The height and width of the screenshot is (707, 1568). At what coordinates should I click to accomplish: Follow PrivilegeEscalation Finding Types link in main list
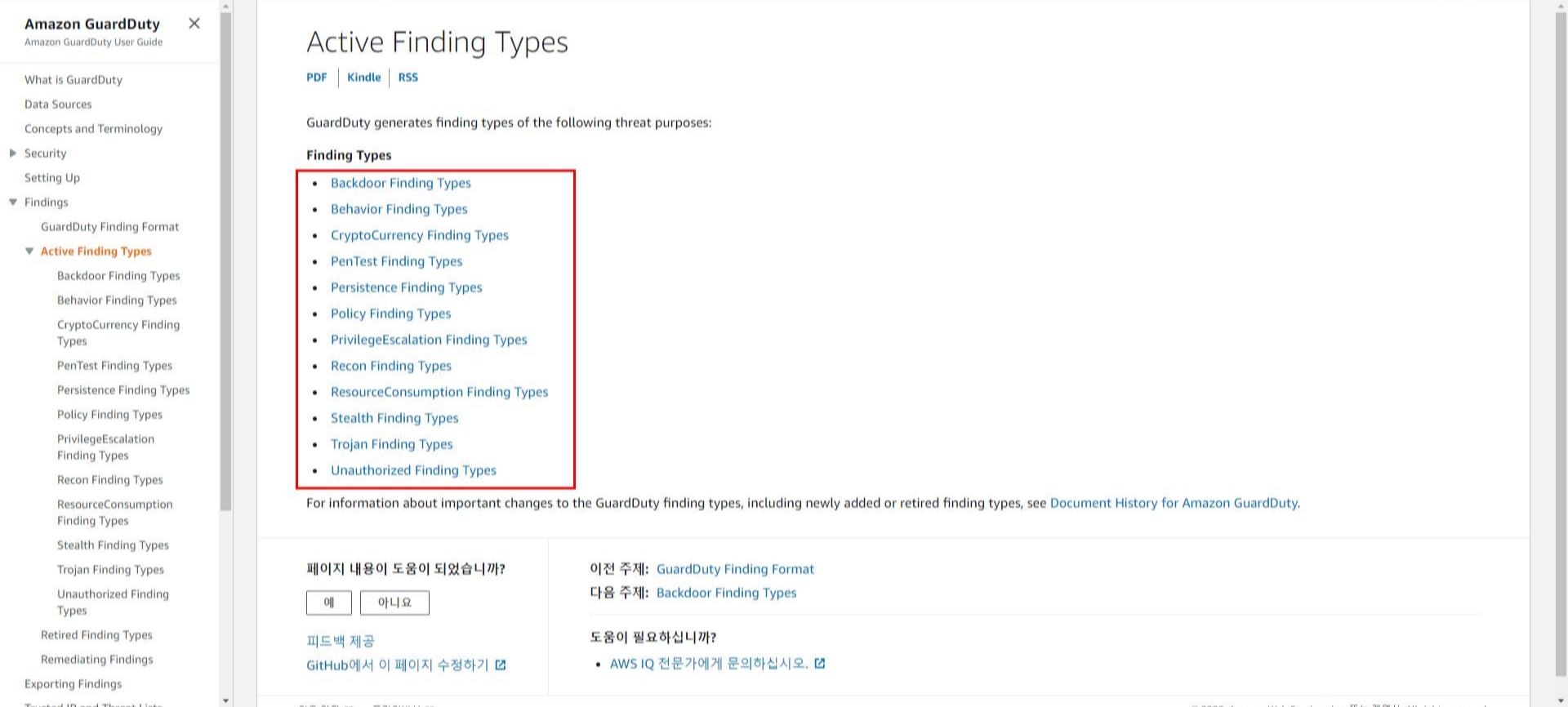point(429,340)
